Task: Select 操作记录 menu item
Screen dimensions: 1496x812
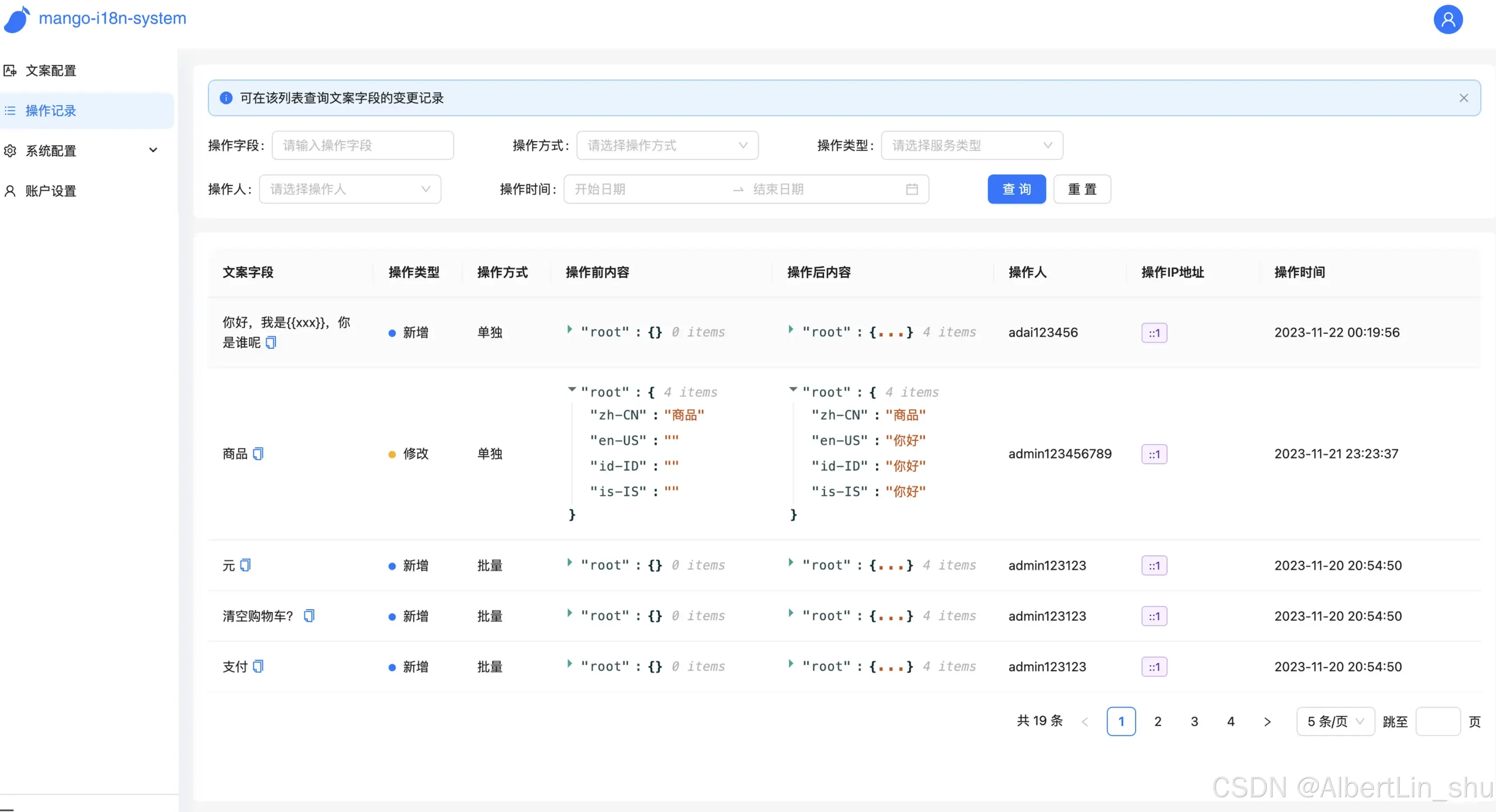Action: [87, 111]
